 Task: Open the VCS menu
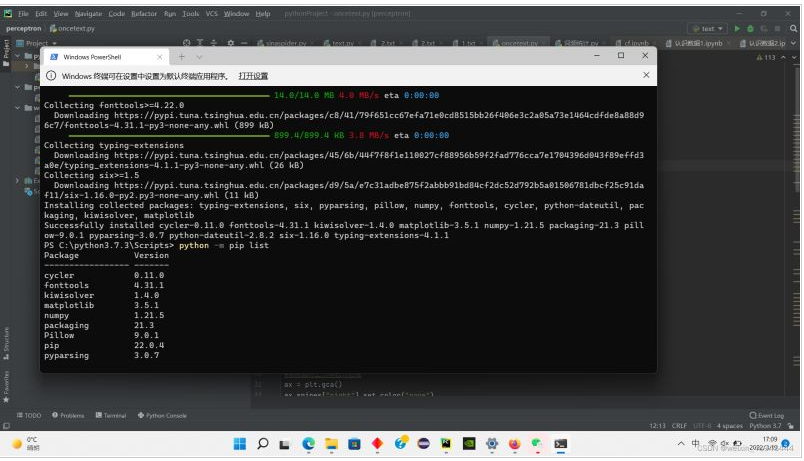(x=211, y=14)
